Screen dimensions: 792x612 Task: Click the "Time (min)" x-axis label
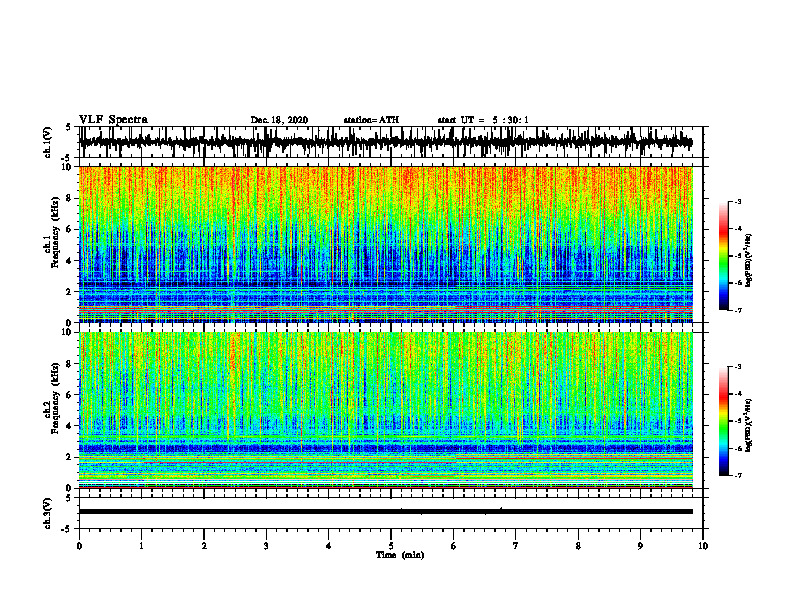pyautogui.click(x=400, y=555)
